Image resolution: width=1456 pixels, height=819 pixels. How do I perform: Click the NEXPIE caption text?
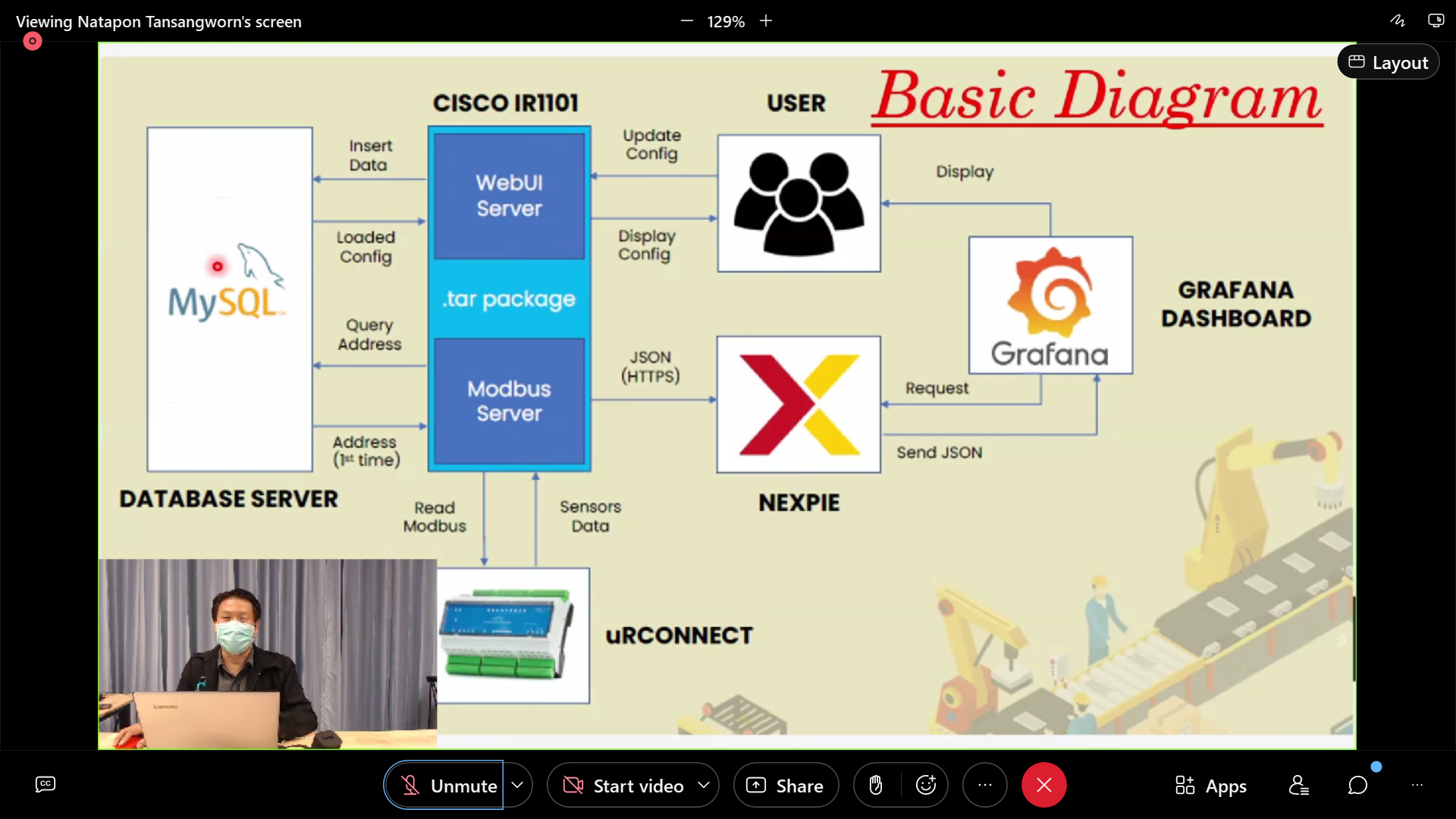point(799,503)
